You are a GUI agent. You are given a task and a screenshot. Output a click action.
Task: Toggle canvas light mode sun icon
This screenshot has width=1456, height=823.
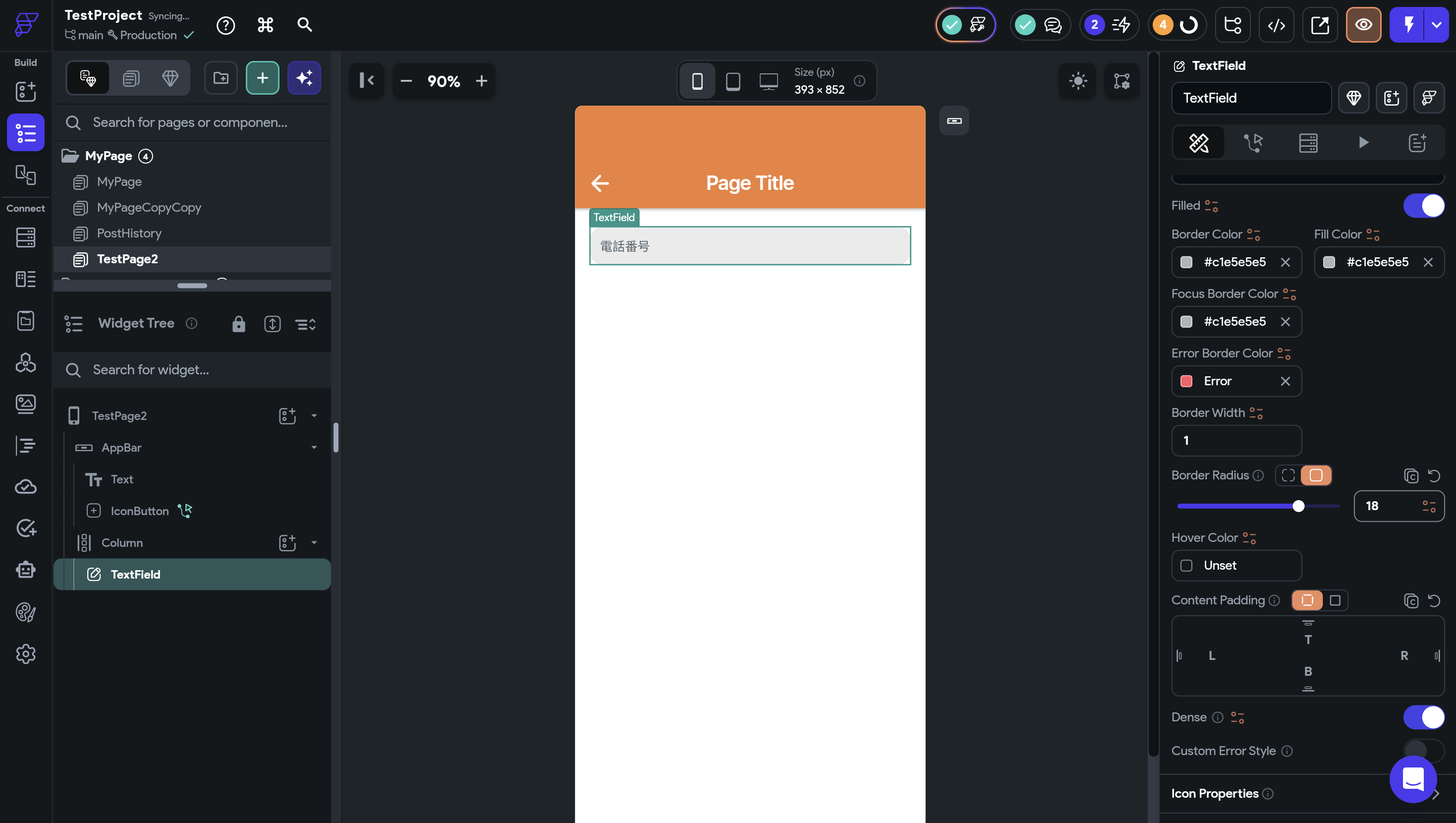pos(1078,81)
